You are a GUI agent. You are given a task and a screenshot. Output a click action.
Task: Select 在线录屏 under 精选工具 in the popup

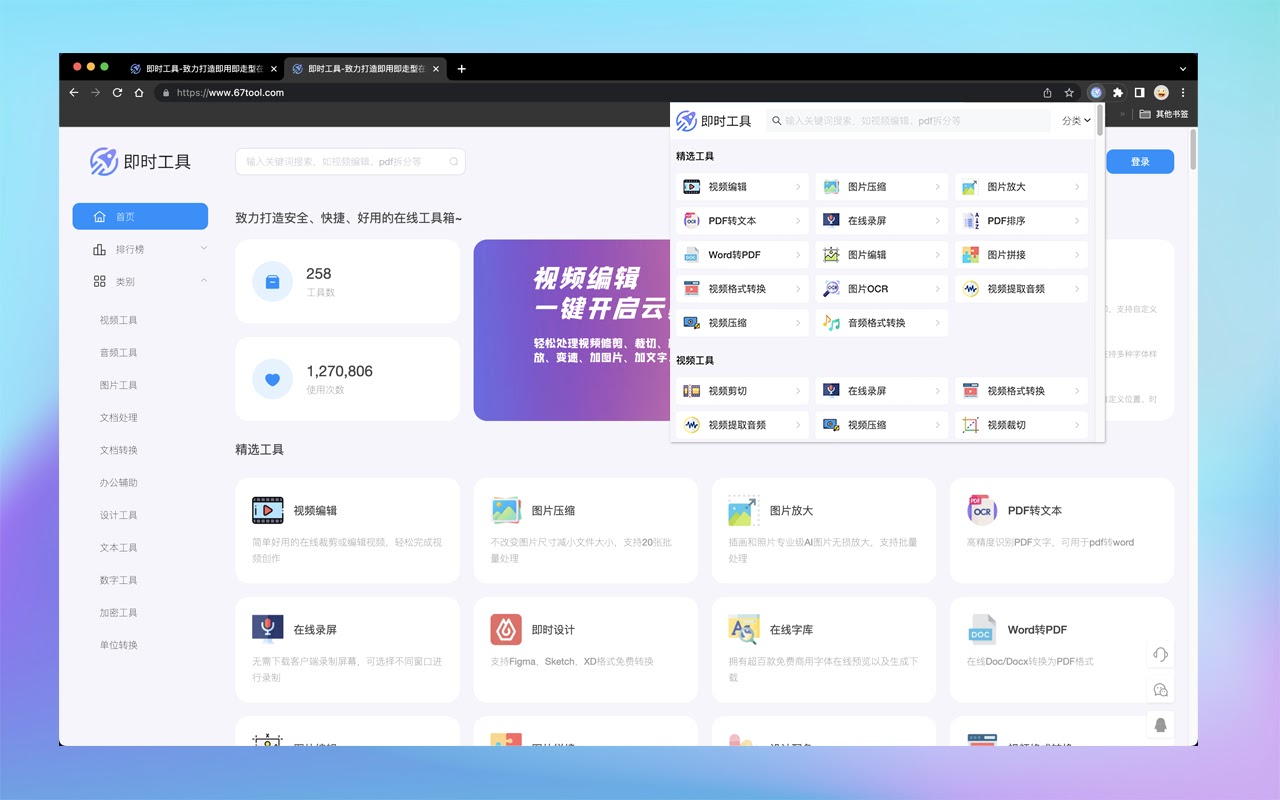coord(881,221)
